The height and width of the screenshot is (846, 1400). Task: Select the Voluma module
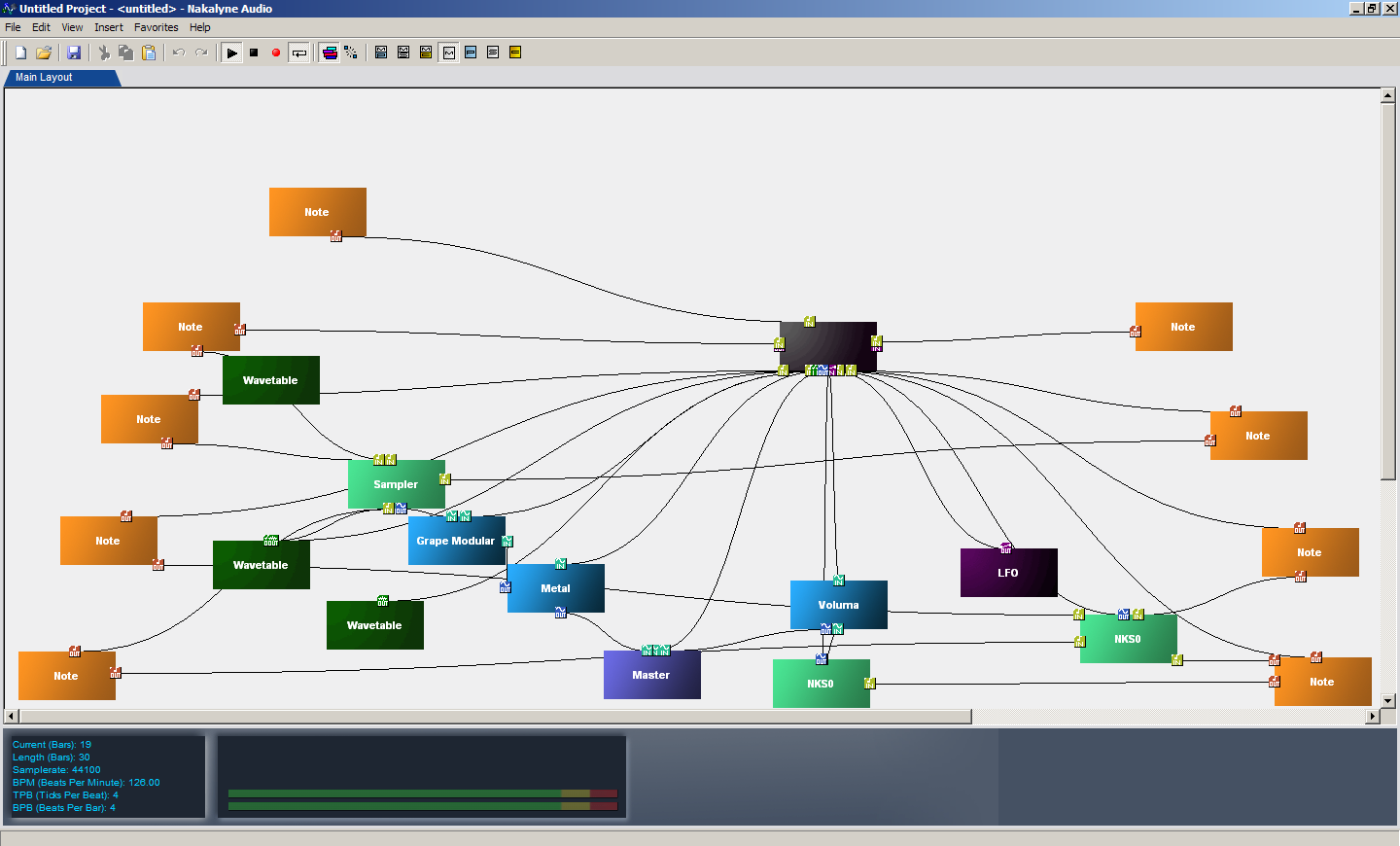839,605
